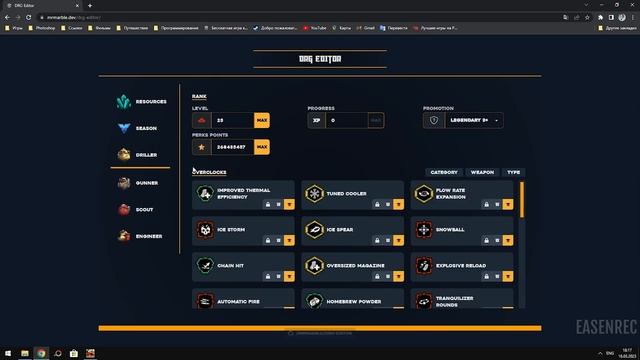
Task: Click the Level number input field
Action: pos(233,120)
